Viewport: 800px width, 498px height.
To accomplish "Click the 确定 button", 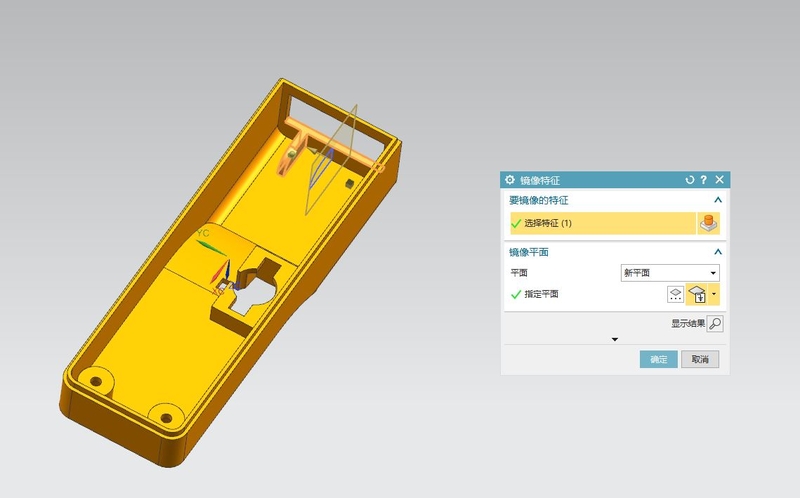I will 658,359.
